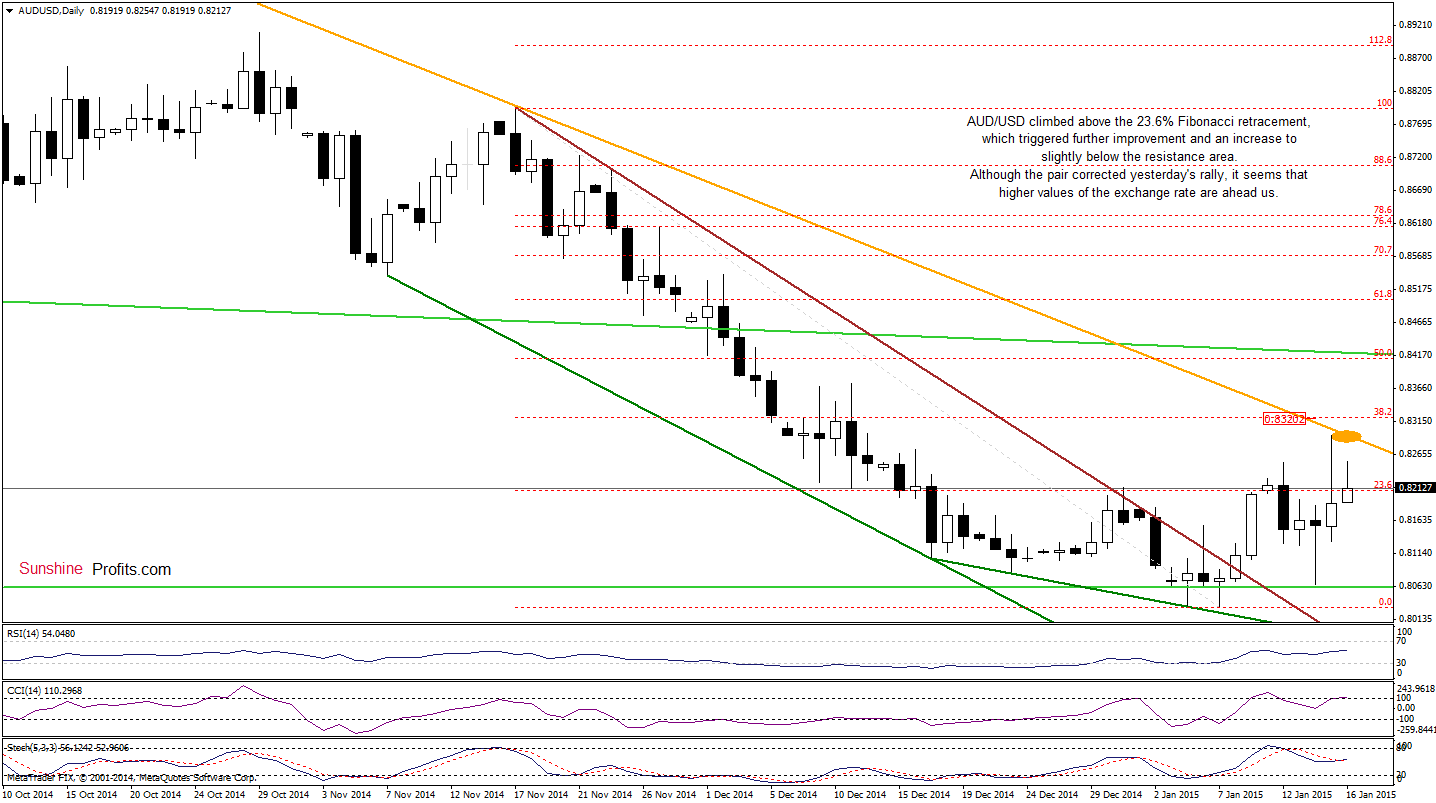The width and height of the screenshot is (1436, 803).
Task: Click the 88.6 Fibonacci level label
Action: click(1383, 159)
